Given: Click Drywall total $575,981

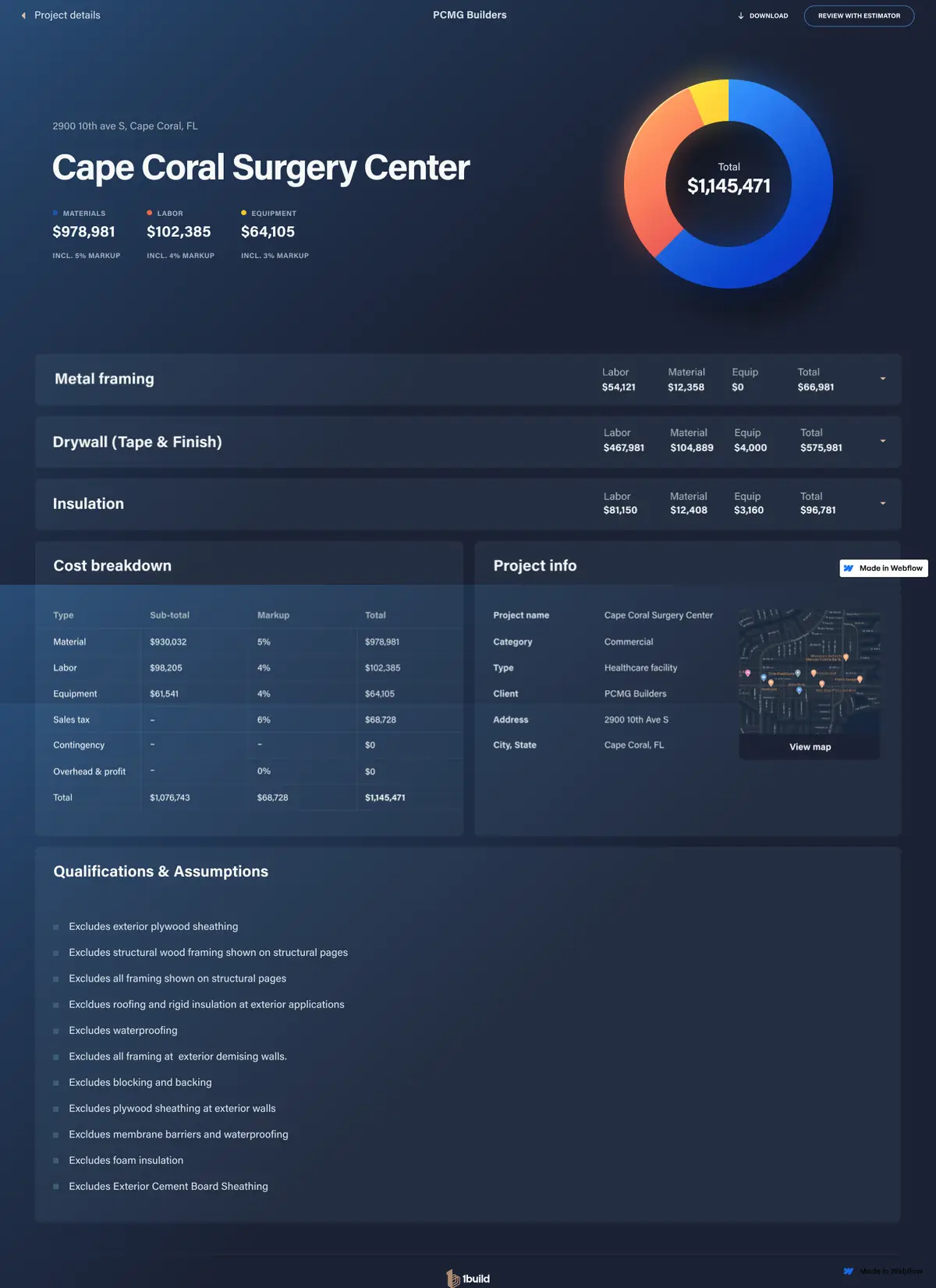Looking at the screenshot, I should coord(821,448).
